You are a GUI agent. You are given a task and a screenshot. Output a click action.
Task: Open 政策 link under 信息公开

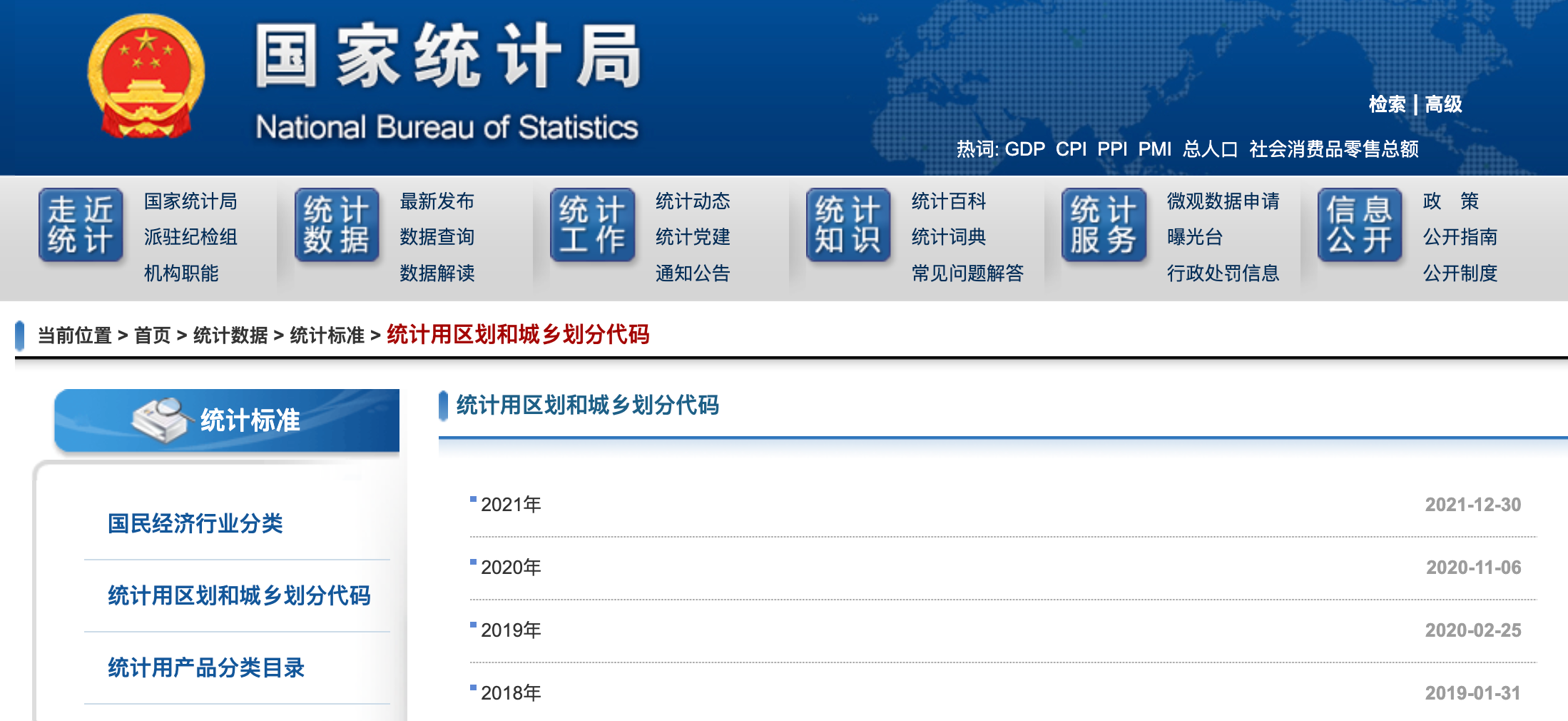pos(1451,201)
